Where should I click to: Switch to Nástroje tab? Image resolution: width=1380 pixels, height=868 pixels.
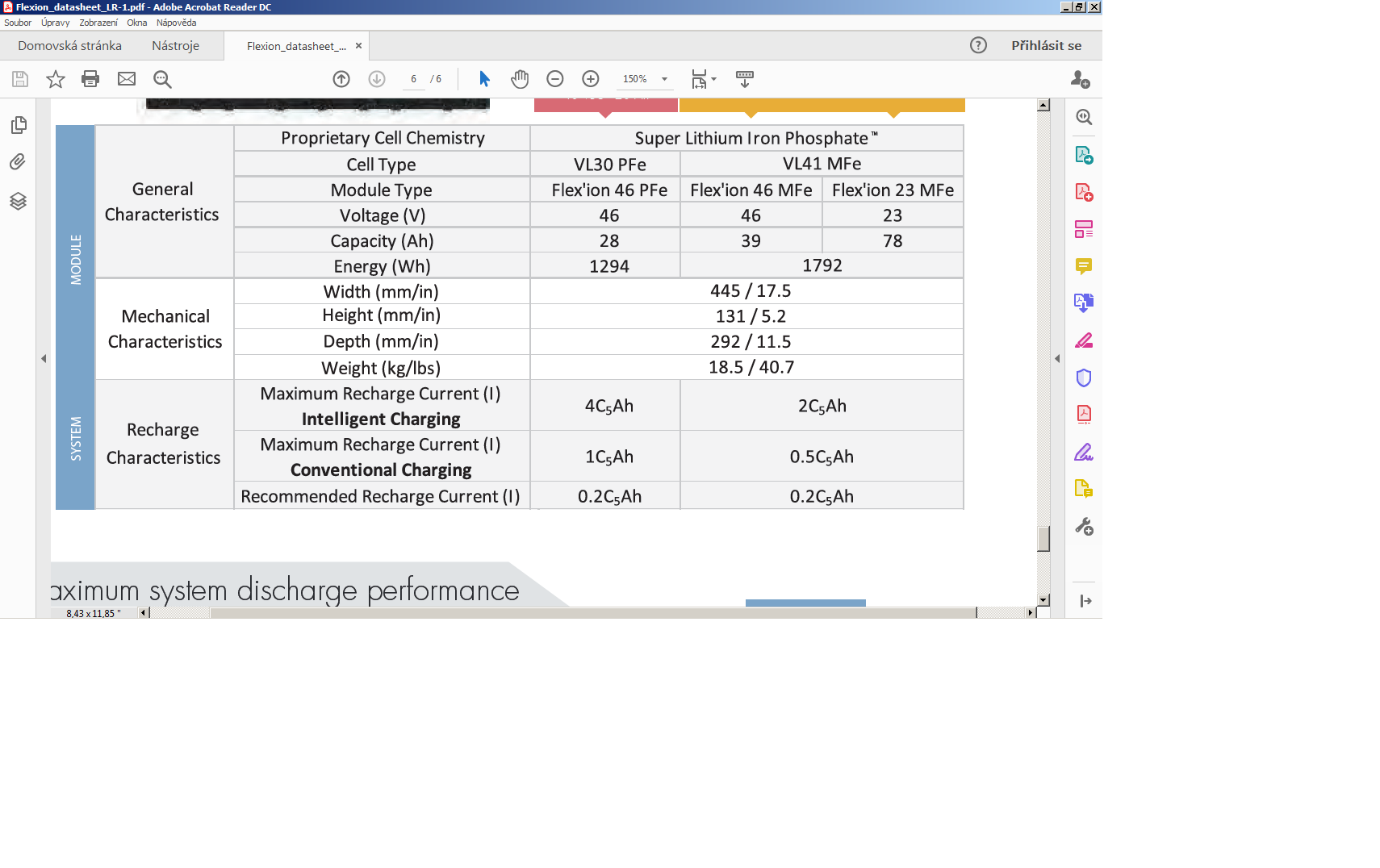(176, 46)
